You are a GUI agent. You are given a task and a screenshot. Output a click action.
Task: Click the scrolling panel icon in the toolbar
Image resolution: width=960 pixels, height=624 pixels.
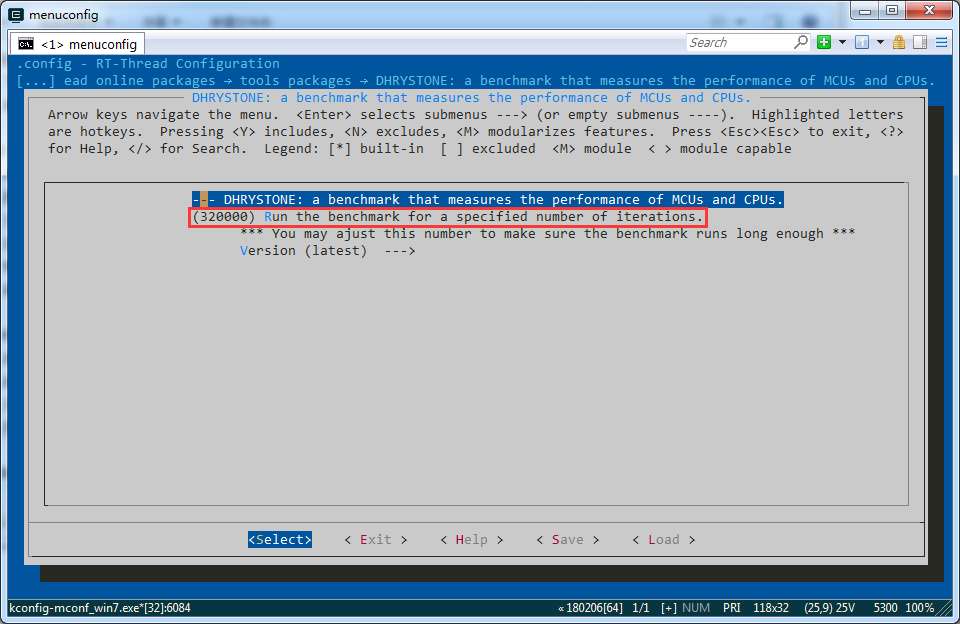tap(920, 42)
